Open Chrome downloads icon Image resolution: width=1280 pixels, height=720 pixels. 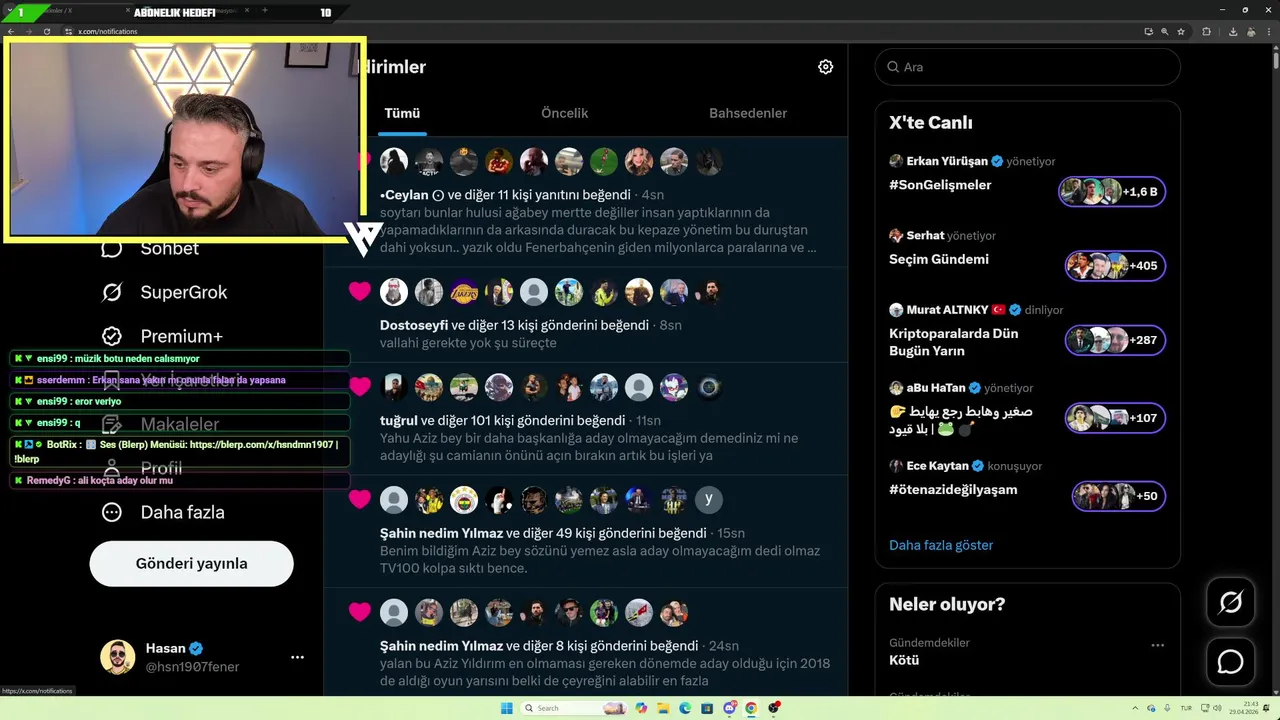pyautogui.click(x=1233, y=32)
